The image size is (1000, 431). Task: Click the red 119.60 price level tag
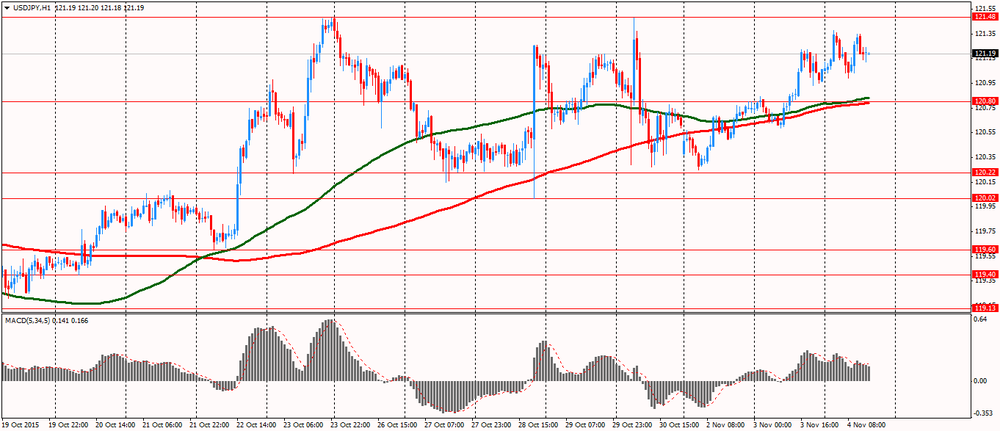coord(985,249)
